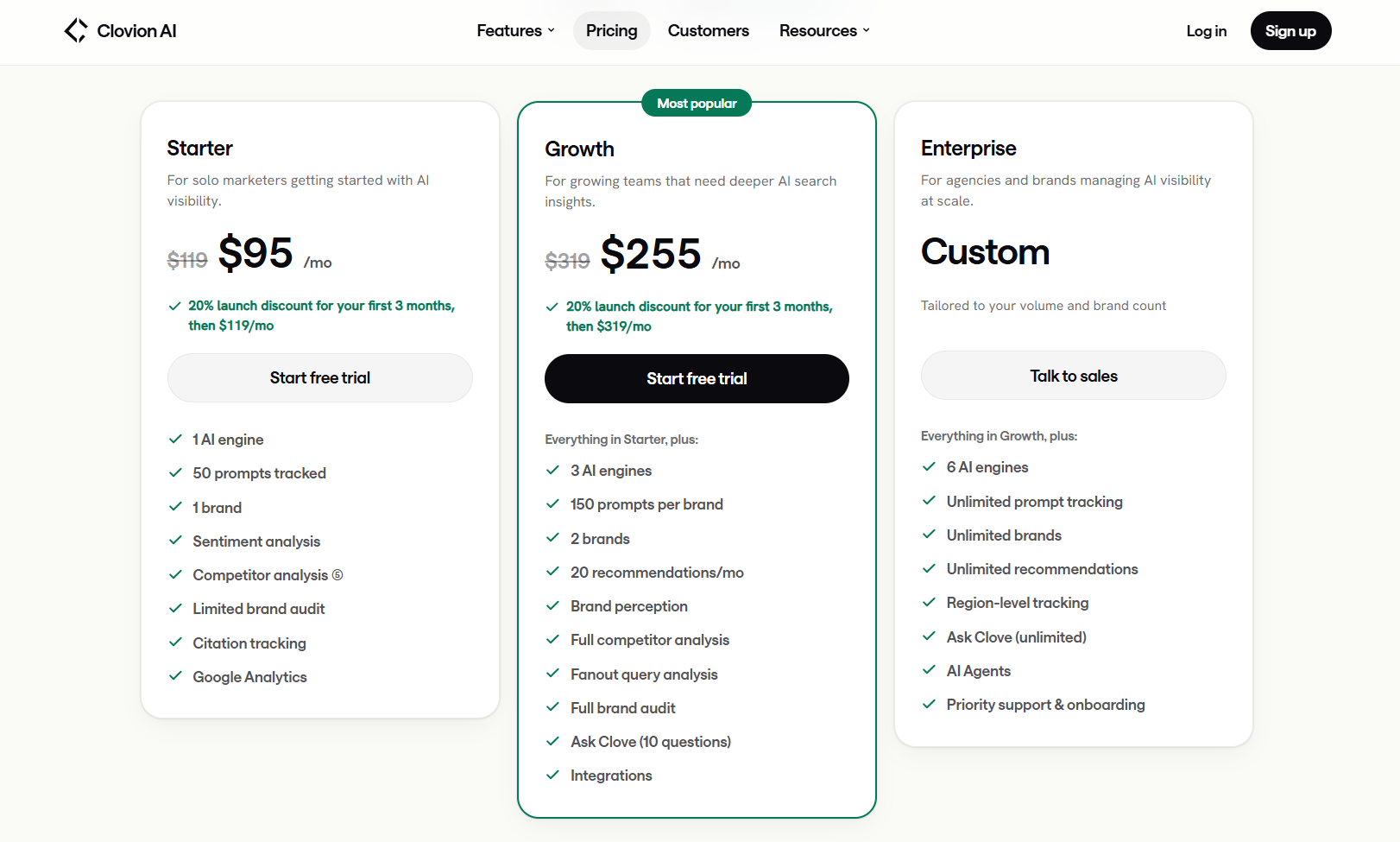Click the checkmark icon beside Integrations
Viewport: 1400px width, 842px height.
pyautogui.click(x=552, y=775)
